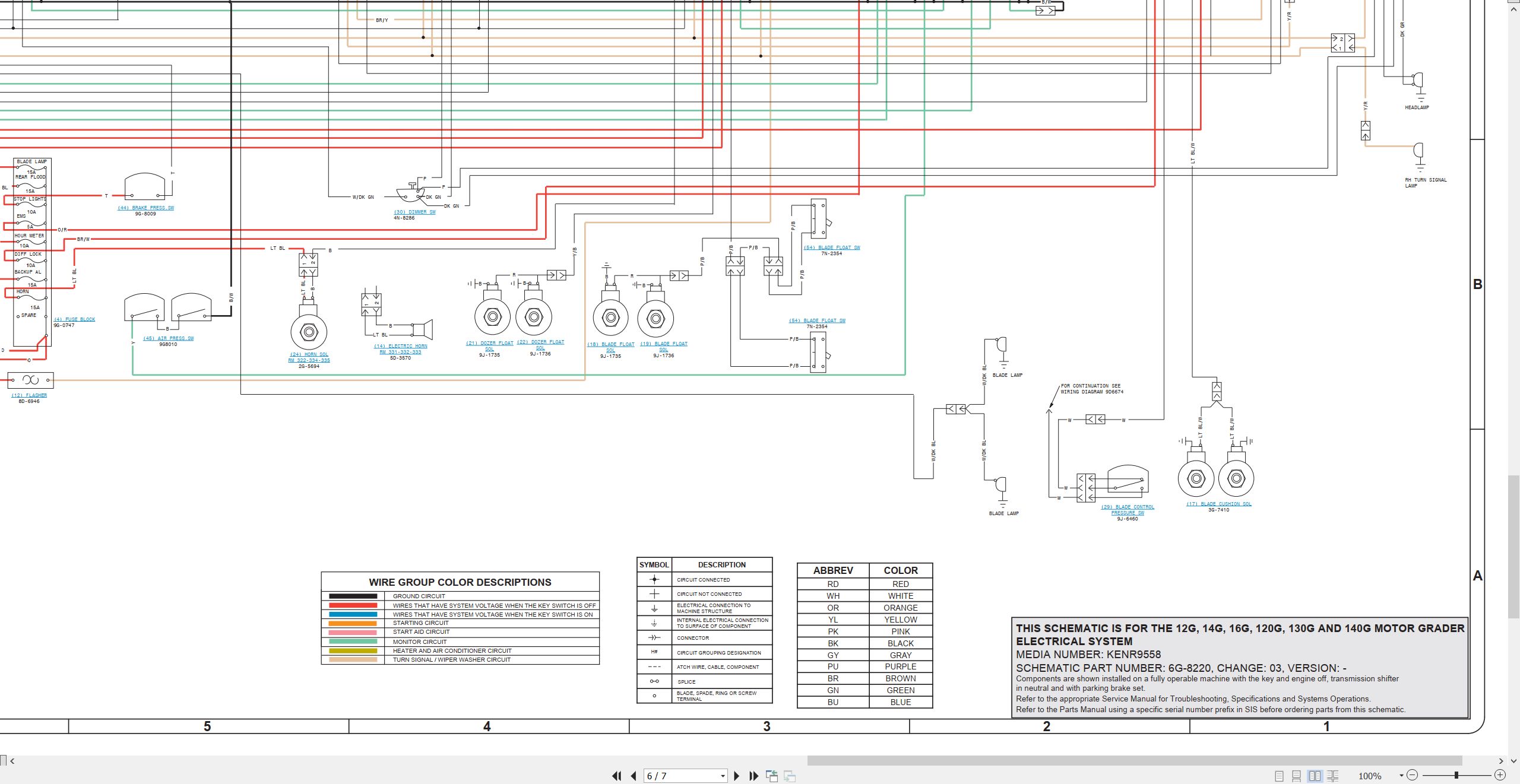Click the 'FOR CONTINUATION SEE WIRING DIAGRAM' note
The height and width of the screenshot is (784, 1520).
click(x=1092, y=389)
